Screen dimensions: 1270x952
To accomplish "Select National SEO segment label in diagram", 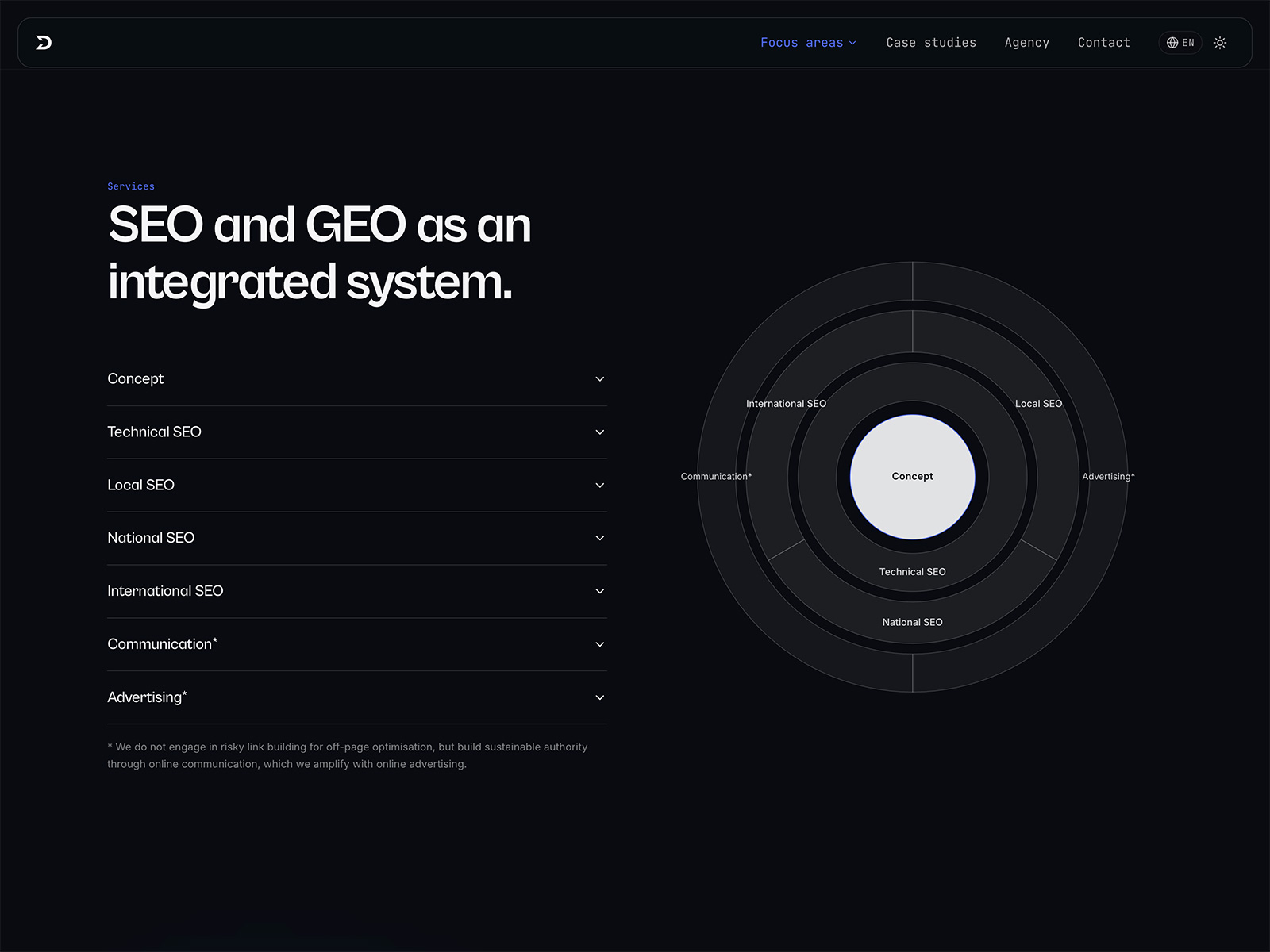I will tap(913, 623).
